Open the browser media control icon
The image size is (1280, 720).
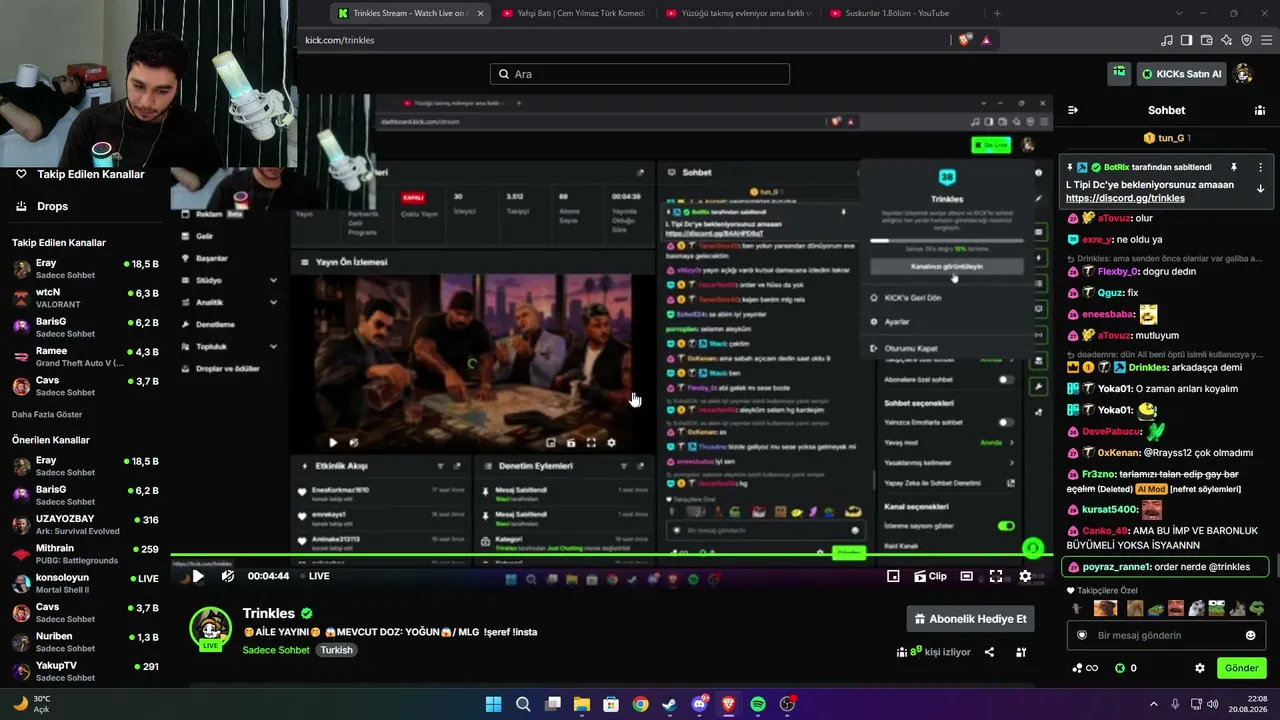click(1166, 40)
